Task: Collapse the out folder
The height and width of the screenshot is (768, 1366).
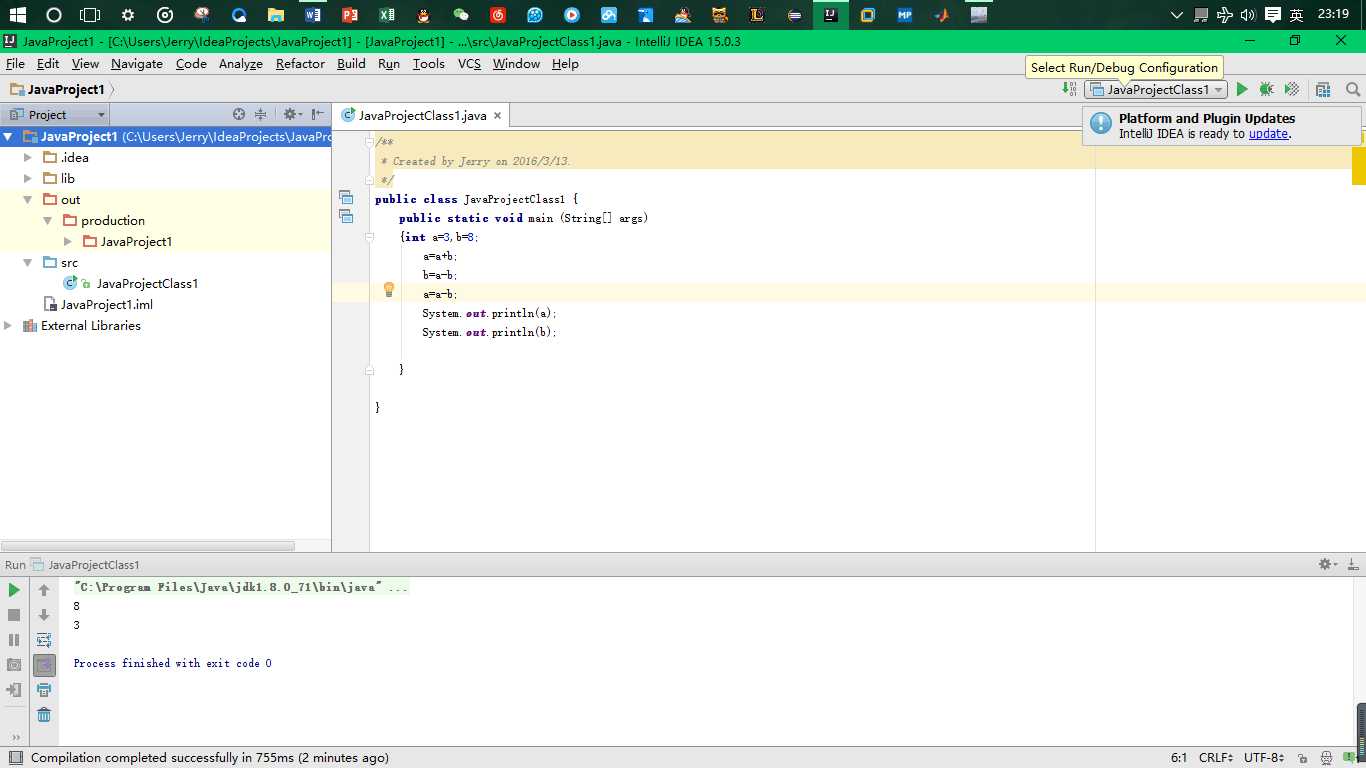Action: pyautogui.click(x=28, y=200)
